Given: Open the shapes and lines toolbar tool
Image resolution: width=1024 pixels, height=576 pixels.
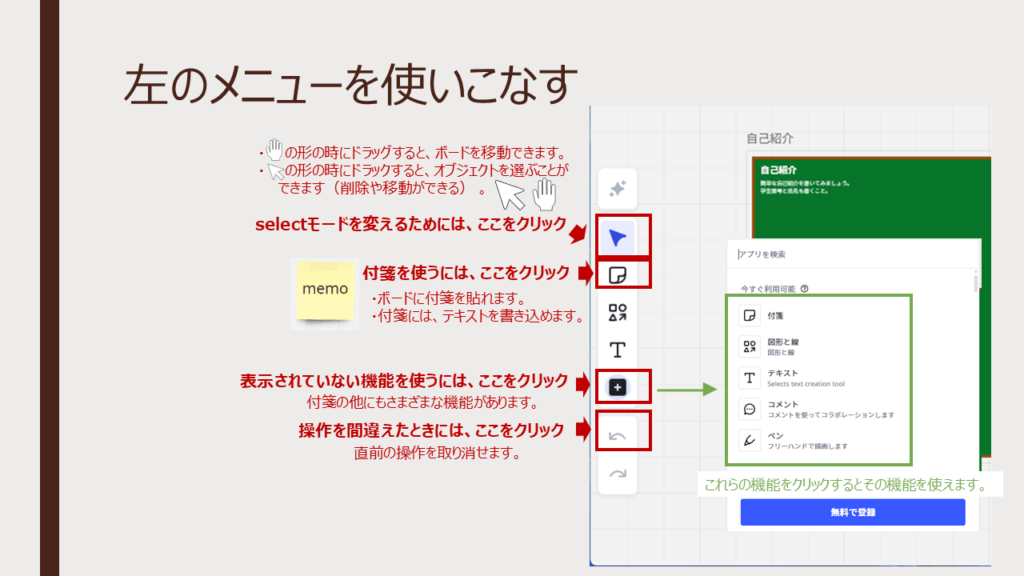Looking at the screenshot, I should pyautogui.click(x=618, y=313).
